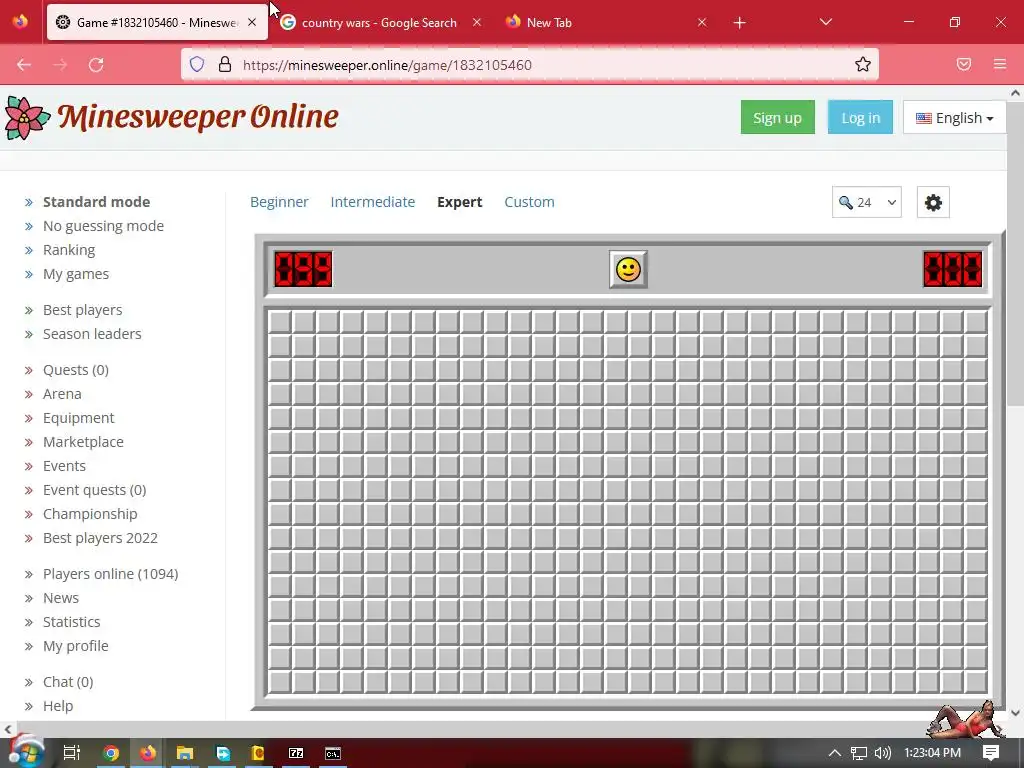This screenshot has height=768, width=1024.
Task: Click the smiley face restart button
Action: (628, 269)
